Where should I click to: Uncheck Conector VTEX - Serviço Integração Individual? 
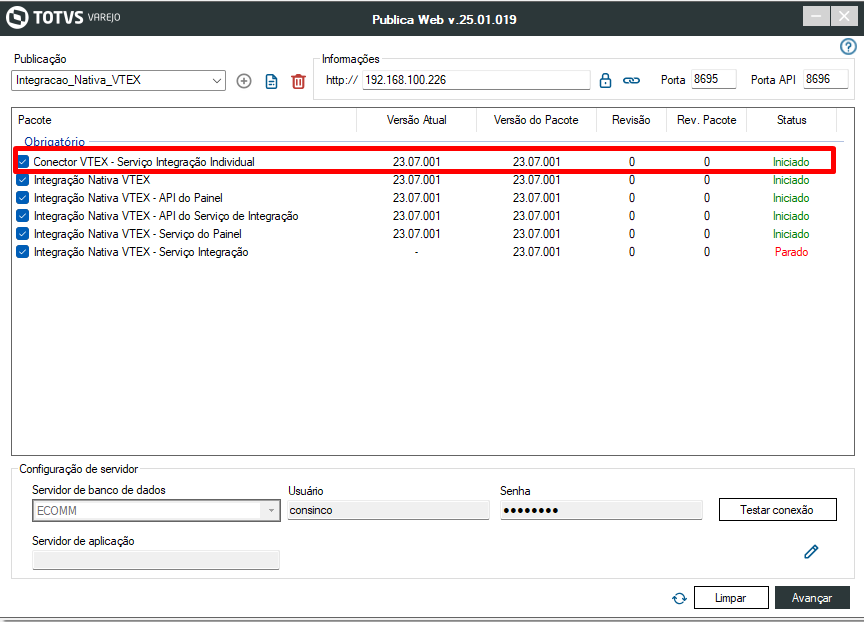(x=23, y=162)
